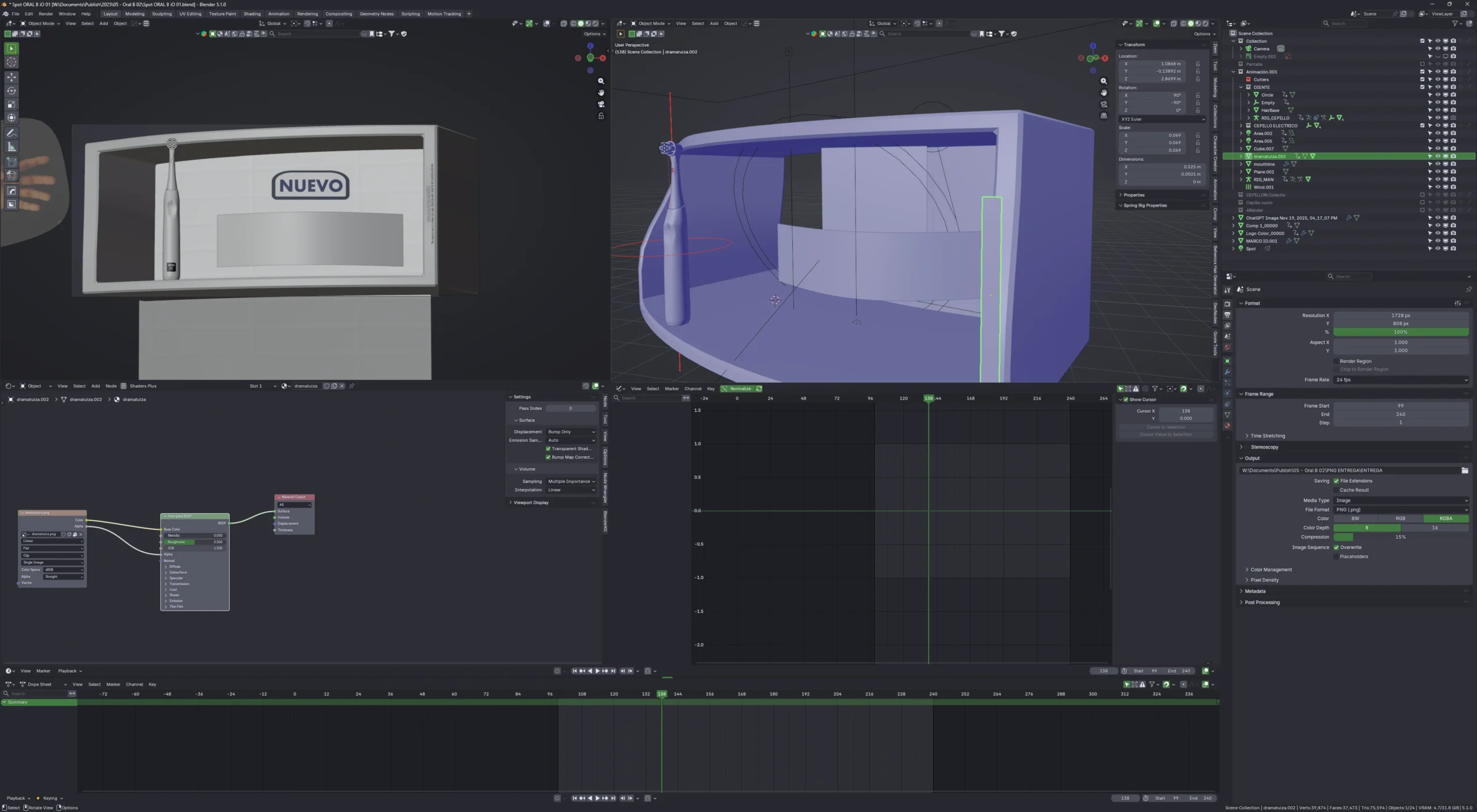This screenshot has height=812, width=1477.
Task: Toggle the Show Cursor checkbox in graph editor
Action: [1126, 400]
